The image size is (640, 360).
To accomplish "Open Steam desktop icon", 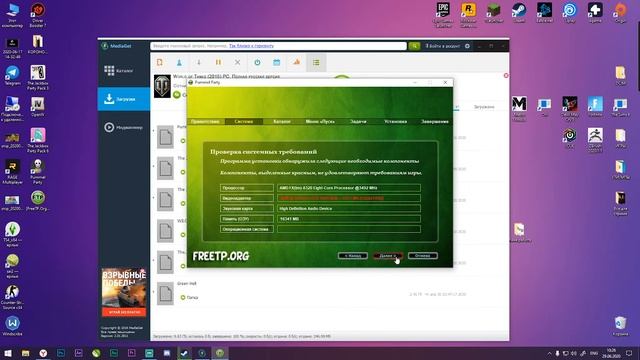I will click(x=519, y=13).
